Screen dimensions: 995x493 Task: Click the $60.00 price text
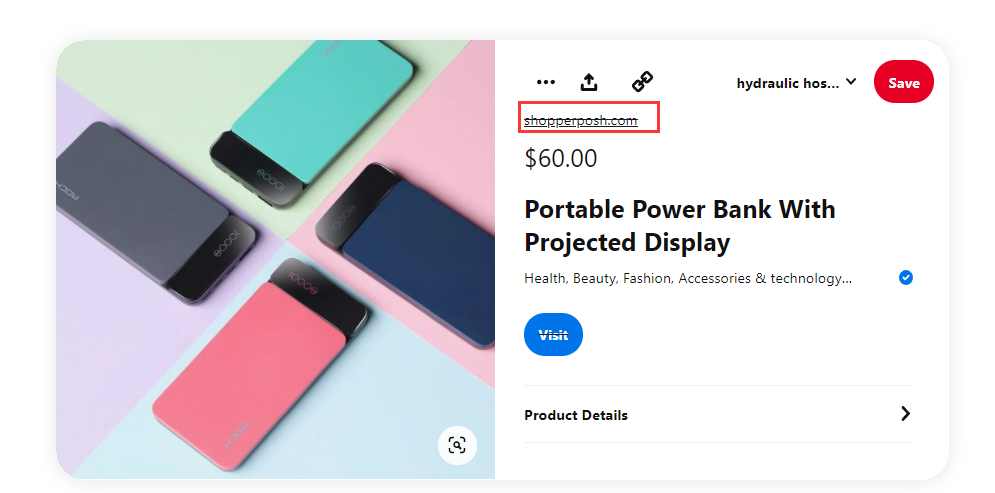[561, 158]
